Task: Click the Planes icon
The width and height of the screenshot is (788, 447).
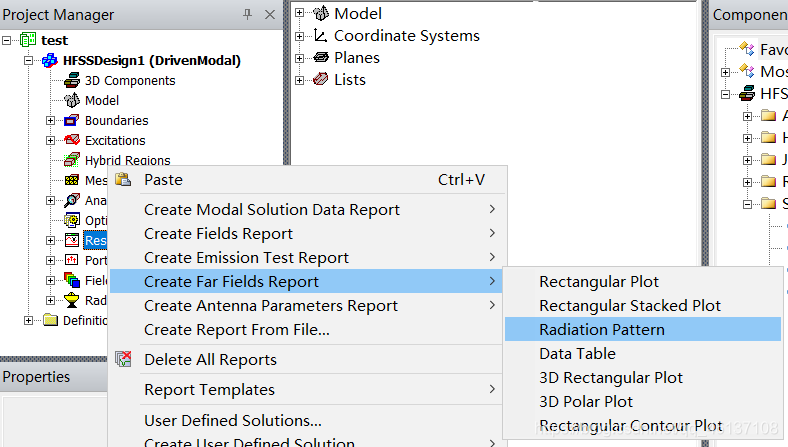Action: (x=321, y=57)
